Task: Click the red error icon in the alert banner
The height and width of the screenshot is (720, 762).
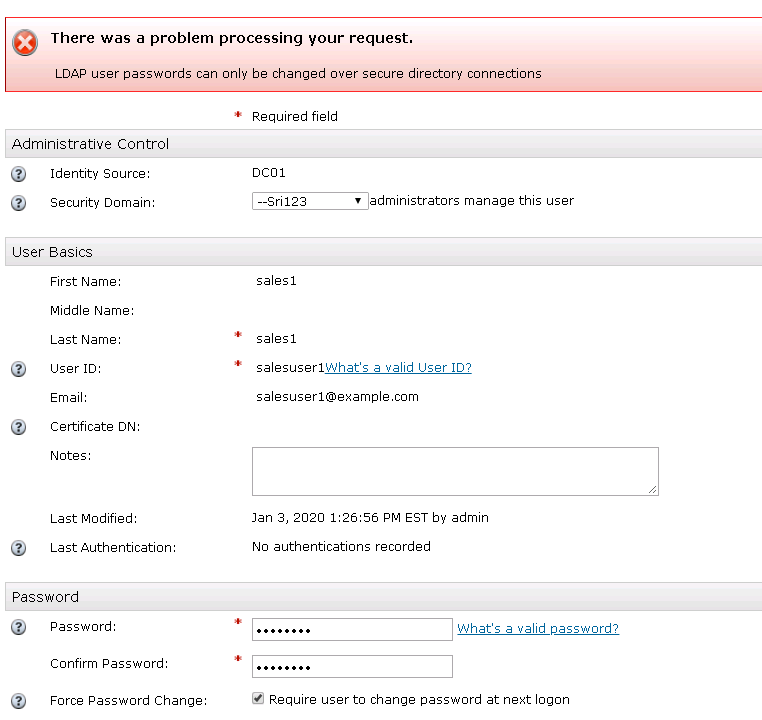Action: 25,43
